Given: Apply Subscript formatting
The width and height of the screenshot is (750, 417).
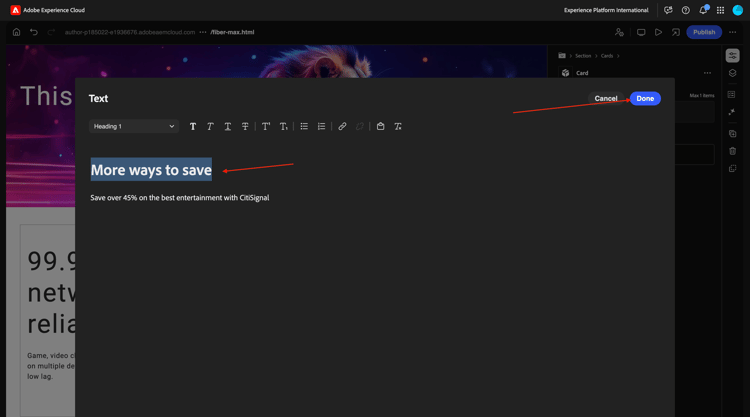Looking at the screenshot, I should click(x=284, y=126).
